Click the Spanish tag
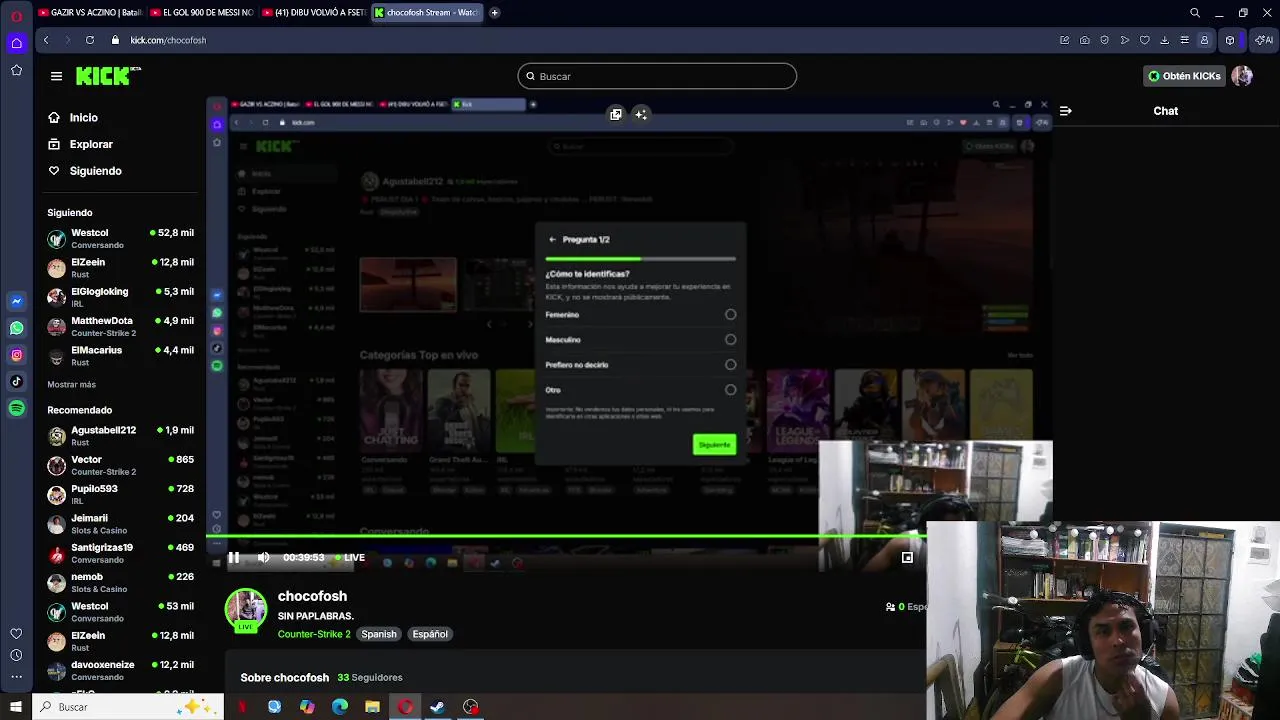The width and height of the screenshot is (1280, 720). (379, 634)
